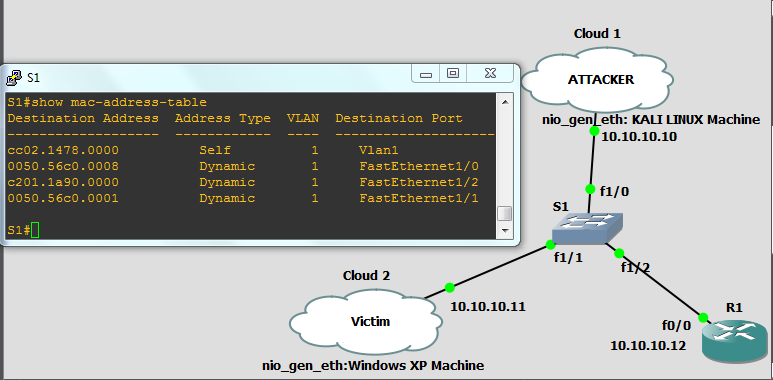Select the Victim cloud node
The height and width of the screenshot is (380, 773).
367,322
